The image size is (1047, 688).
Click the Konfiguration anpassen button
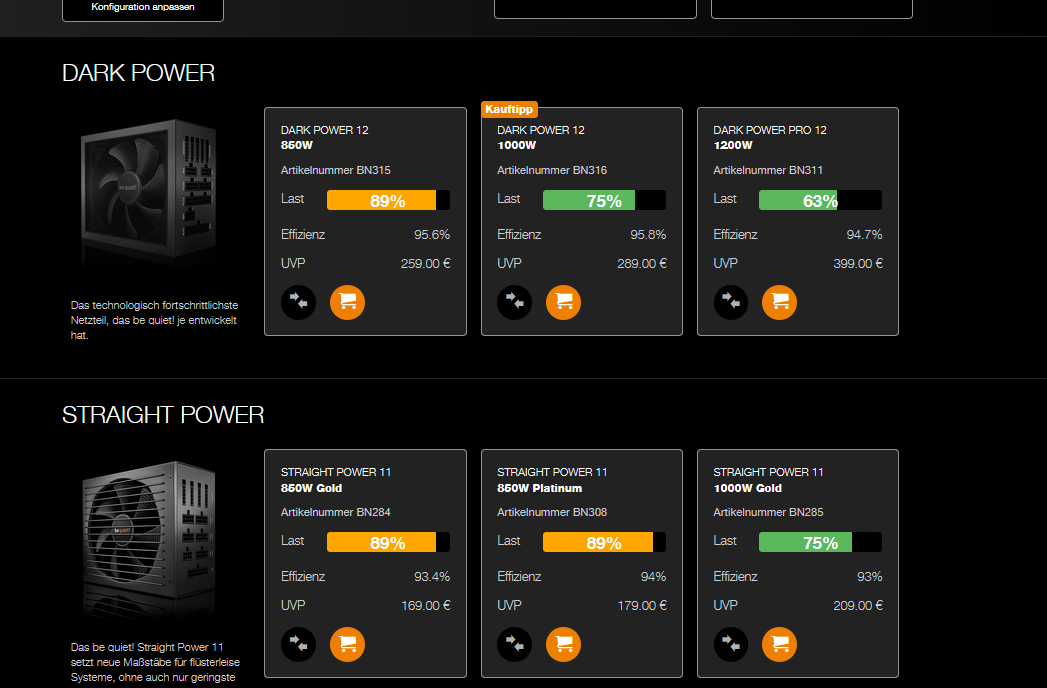pos(143,8)
